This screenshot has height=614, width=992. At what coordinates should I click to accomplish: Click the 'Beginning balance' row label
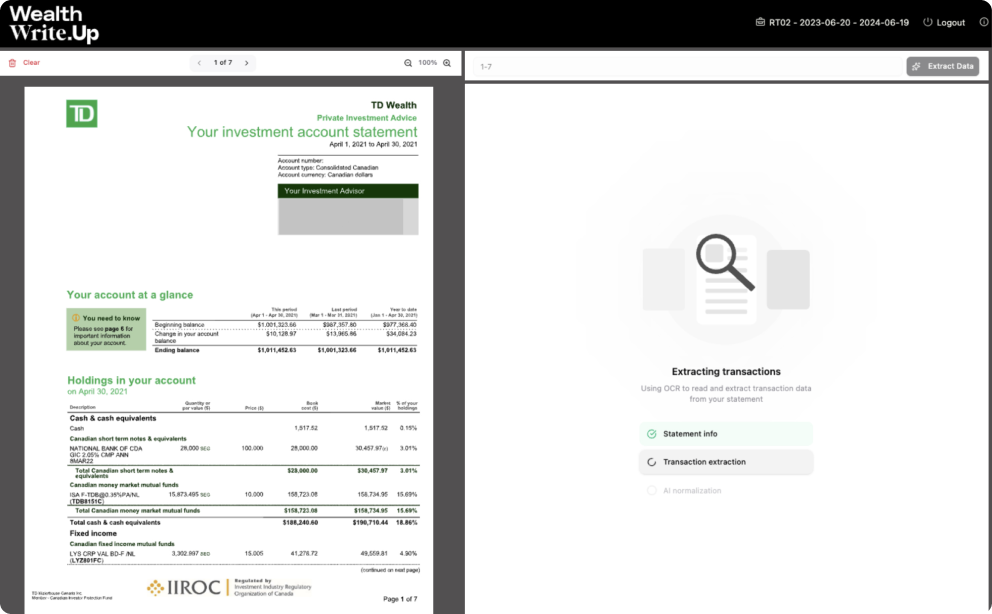[179, 324]
